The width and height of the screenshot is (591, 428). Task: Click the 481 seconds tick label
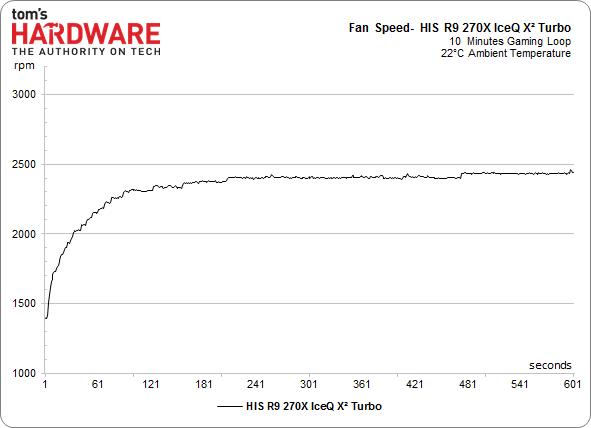[x=467, y=384]
